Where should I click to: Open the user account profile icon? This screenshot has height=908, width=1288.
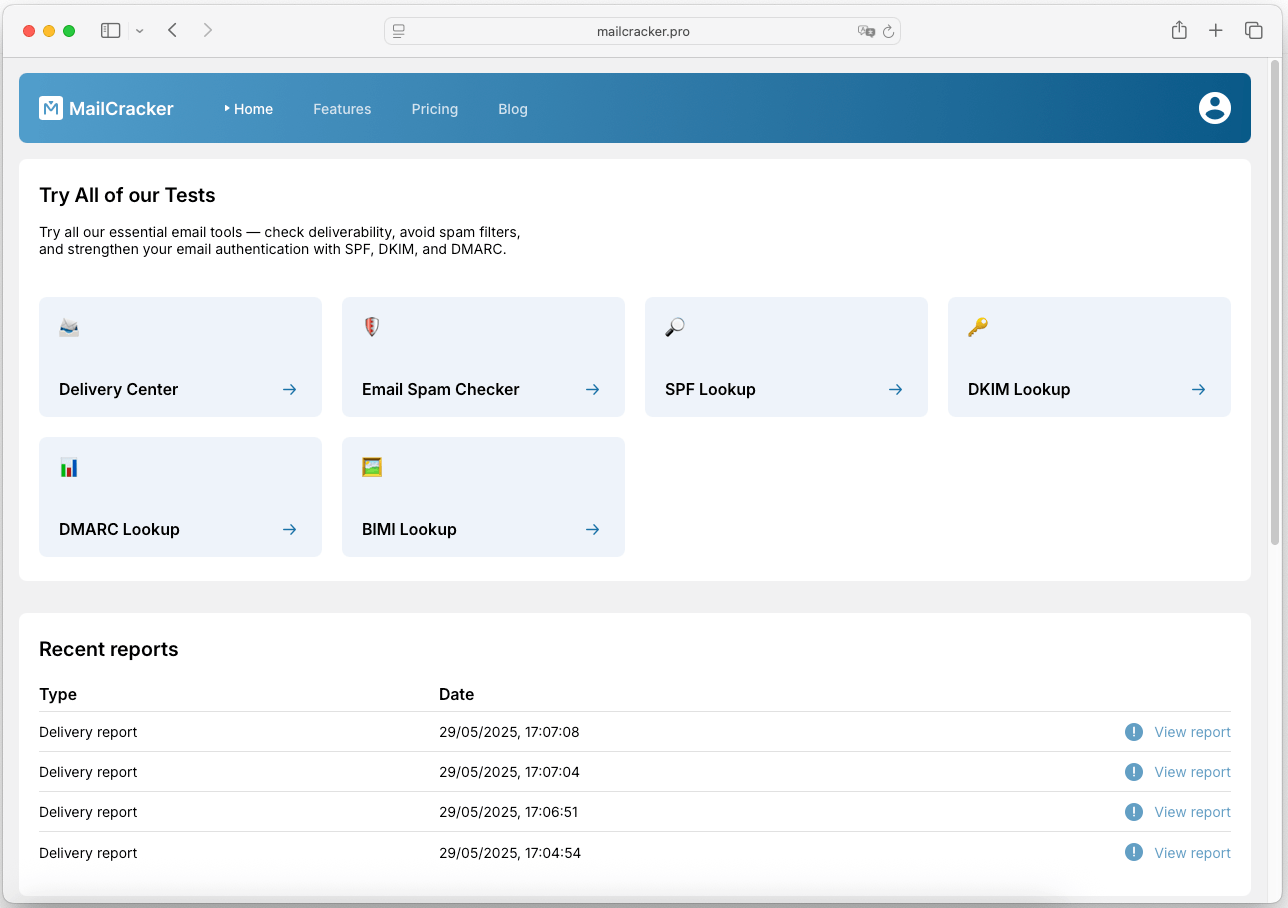pos(1214,108)
